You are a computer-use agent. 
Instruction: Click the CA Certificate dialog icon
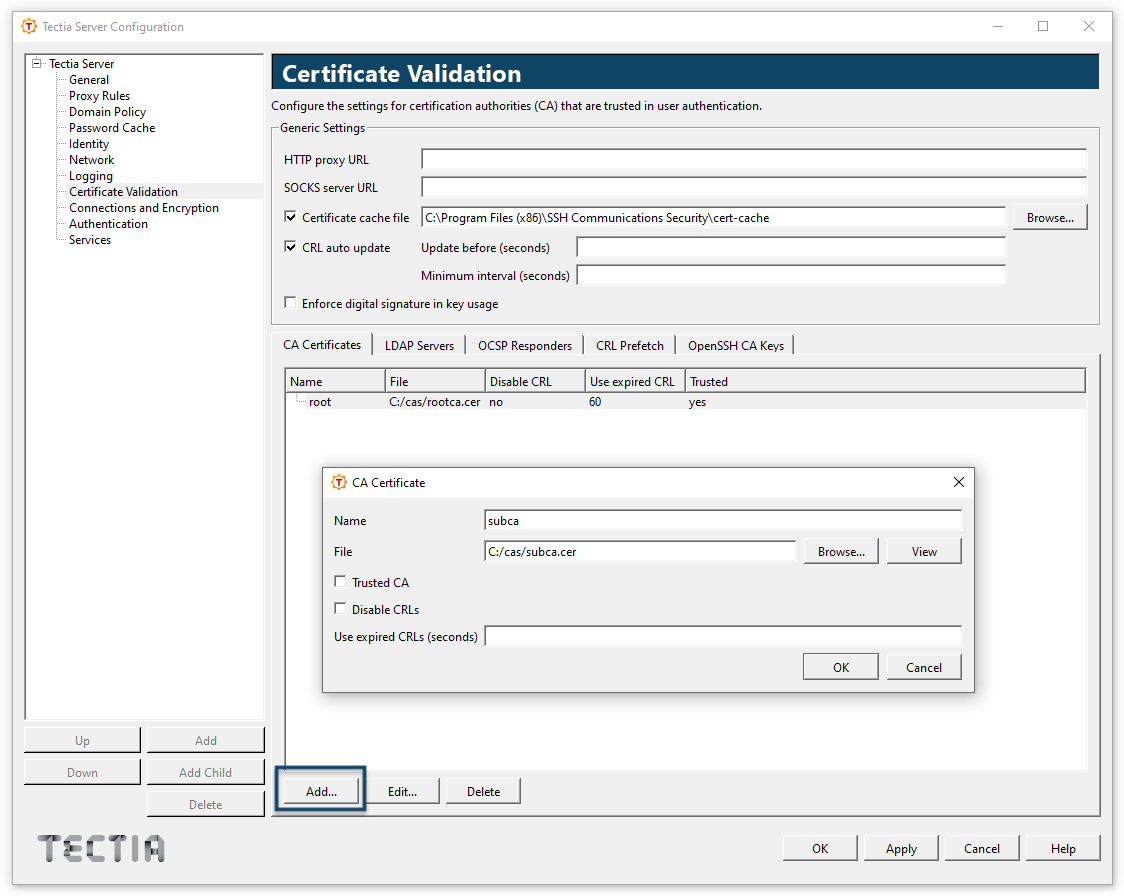click(338, 482)
